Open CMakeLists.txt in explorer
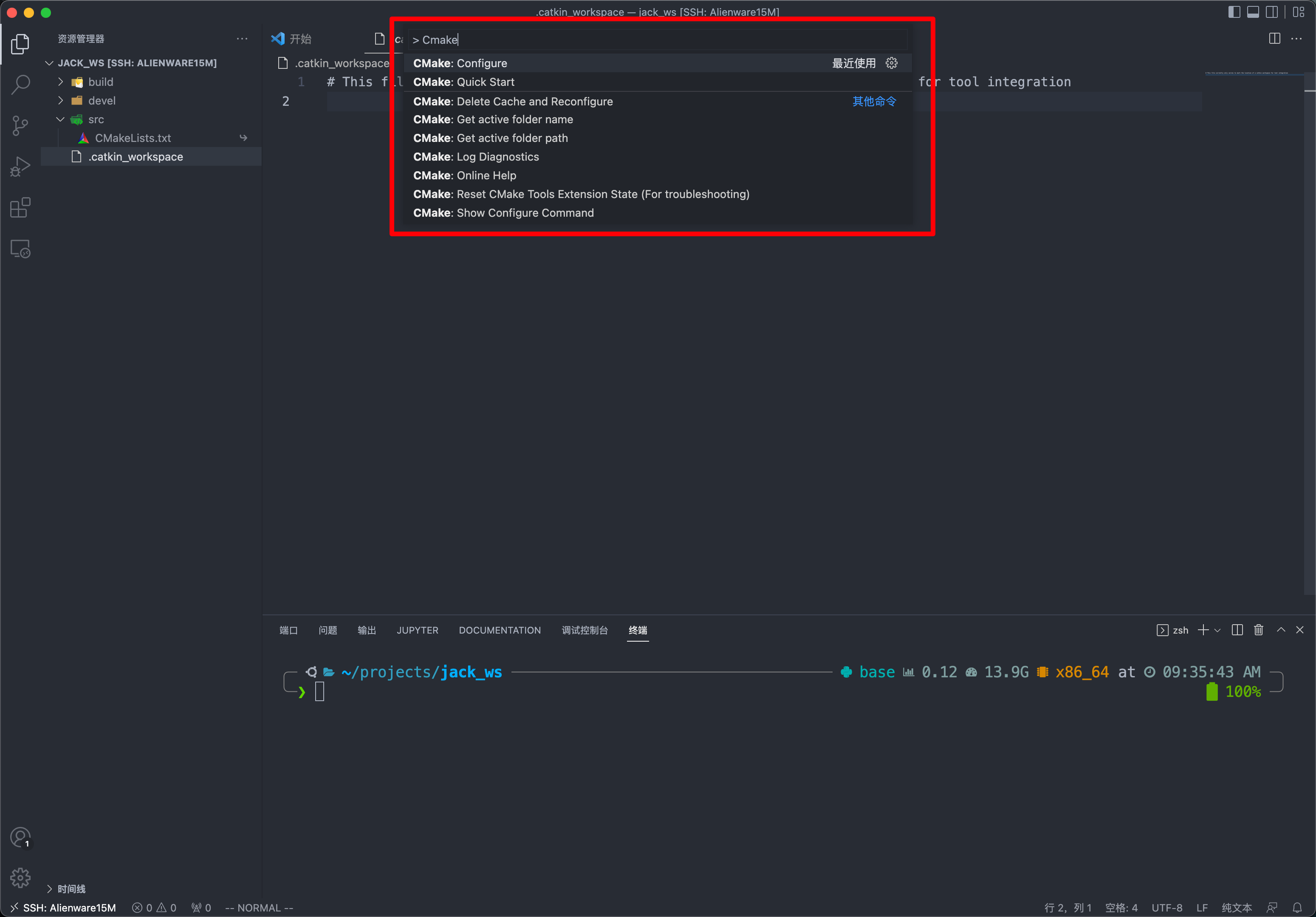 pyautogui.click(x=151, y=138)
